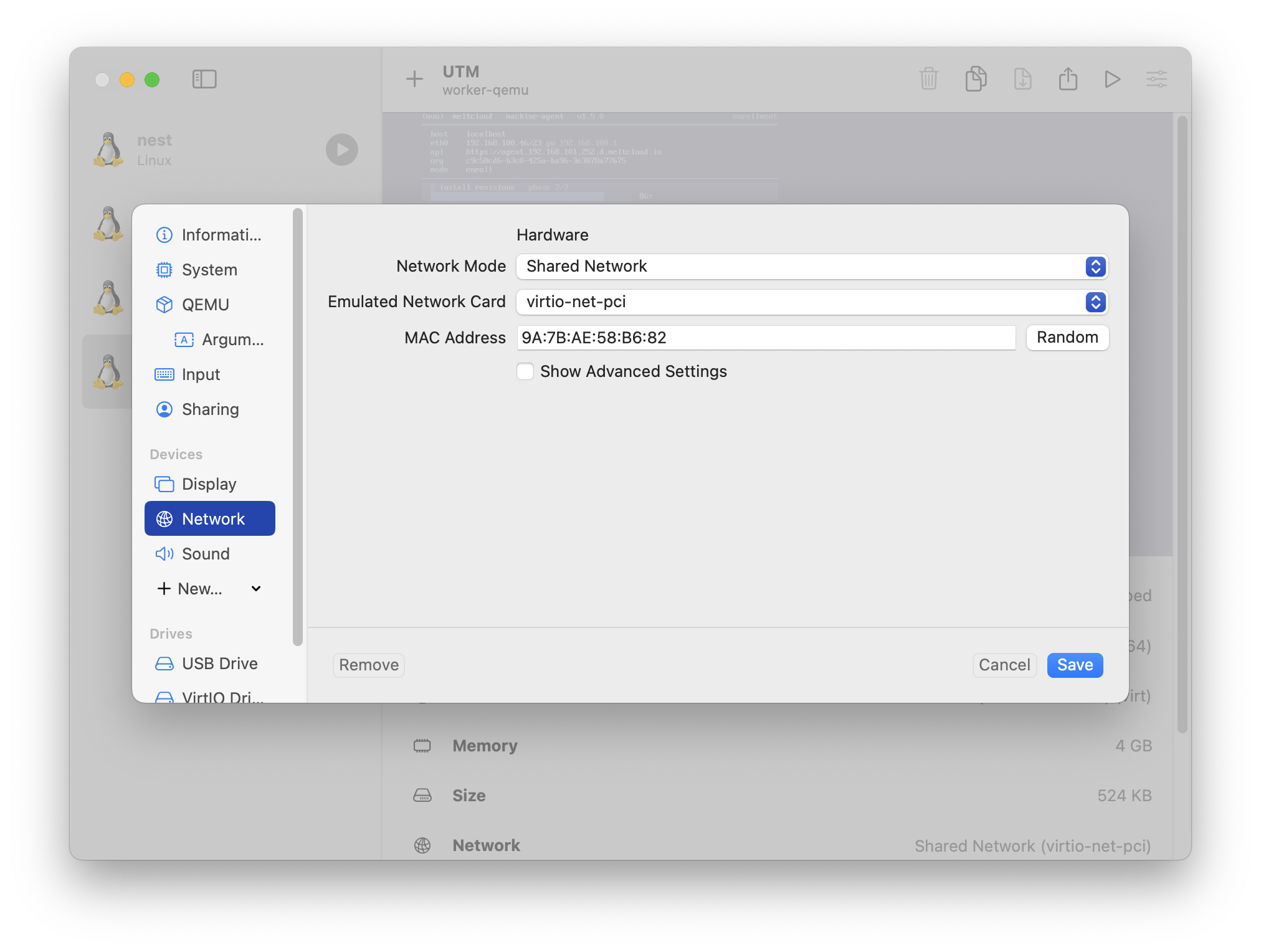Select the second penguin VM in sidebar
Image resolution: width=1261 pixels, height=952 pixels.
coord(109,224)
